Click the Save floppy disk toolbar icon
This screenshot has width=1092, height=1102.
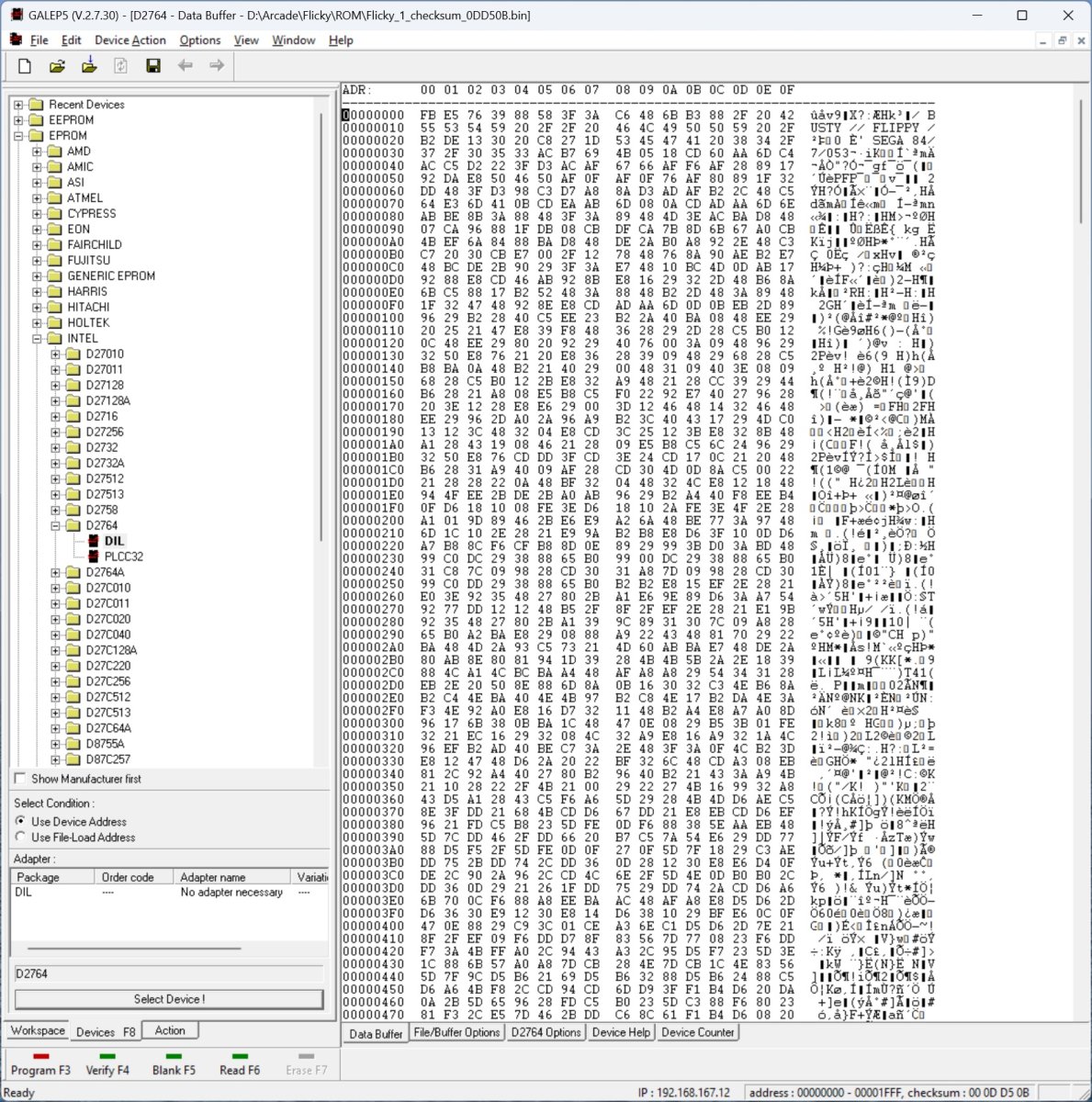tap(153, 65)
